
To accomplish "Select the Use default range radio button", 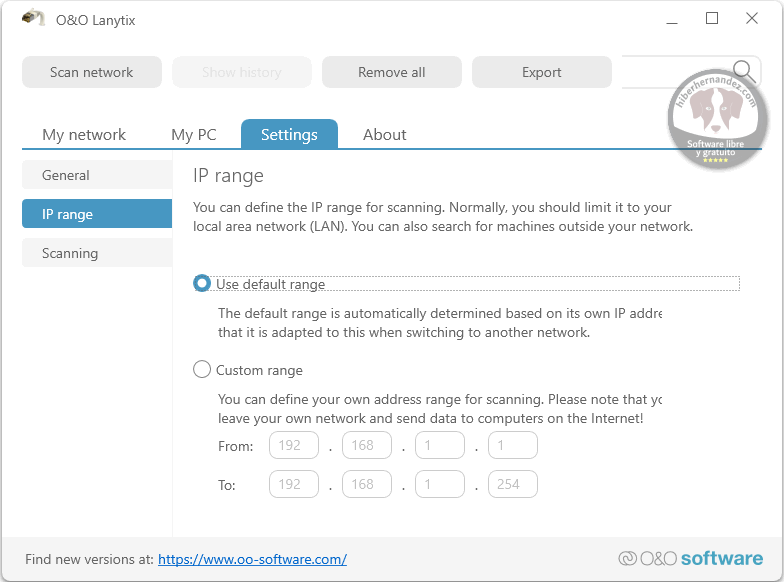I will (x=202, y=284).
